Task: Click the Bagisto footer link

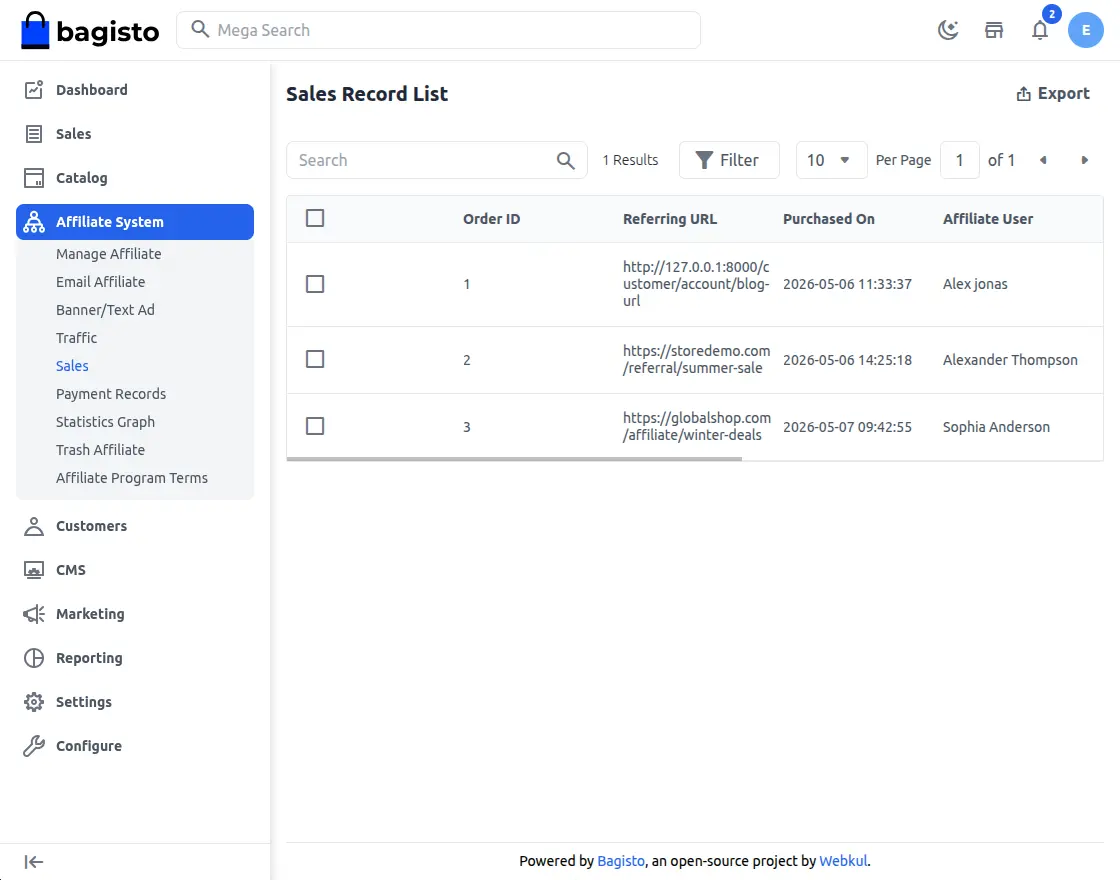Action: (x=621, y=861)
